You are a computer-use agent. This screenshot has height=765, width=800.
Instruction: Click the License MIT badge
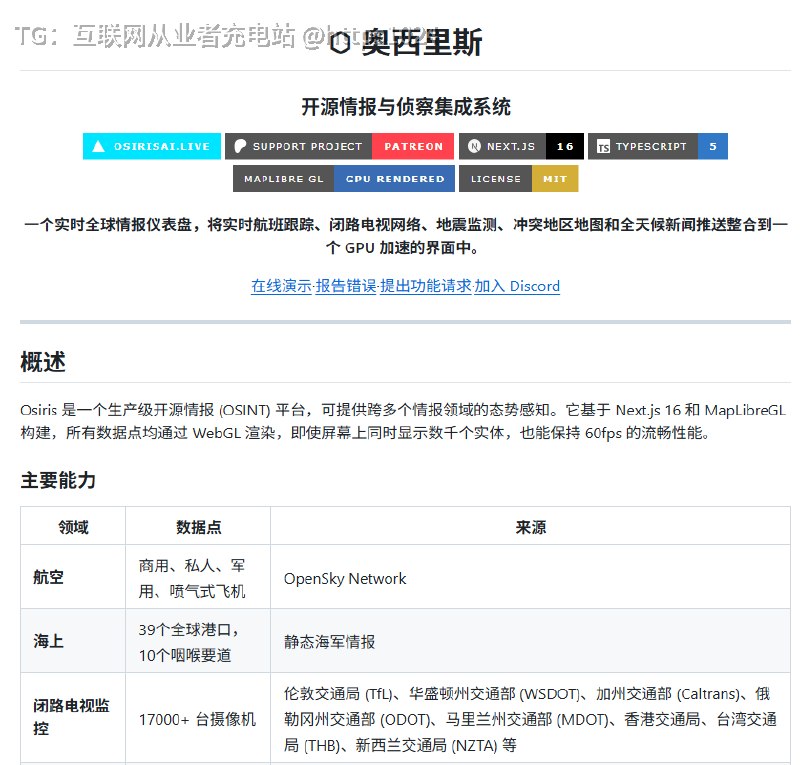[518, 179]
